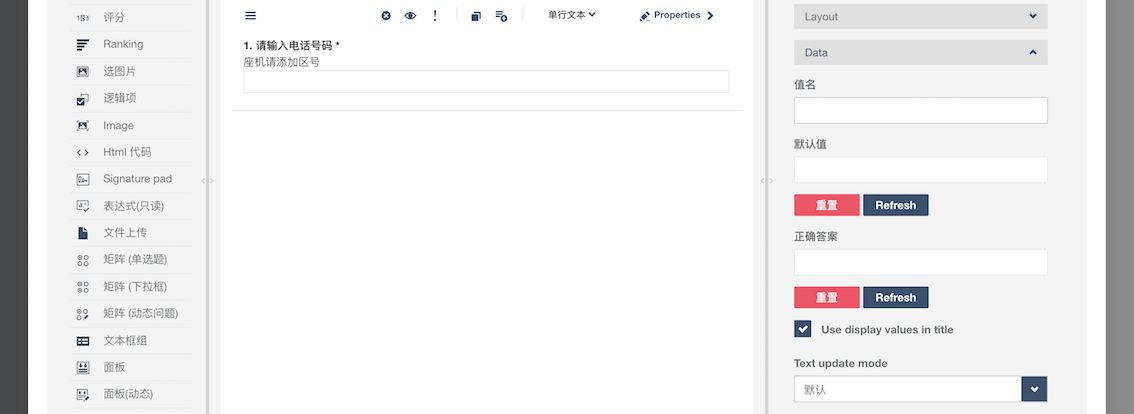Image resolution: width=1134 pixels, height=414 pixels.
Task: Expand the Layout property section
Action: (x=921, y=17)
